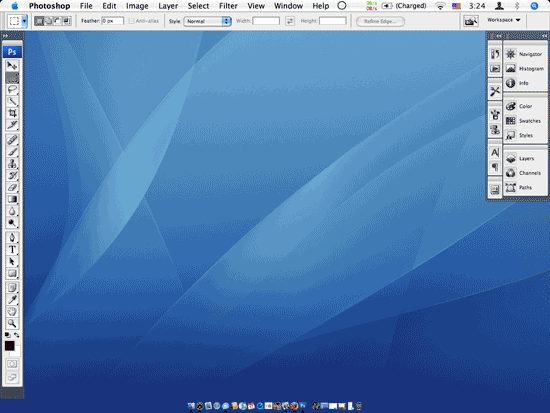Select the Dodge tool
The image size is (550, 413).
coord(12,223)
